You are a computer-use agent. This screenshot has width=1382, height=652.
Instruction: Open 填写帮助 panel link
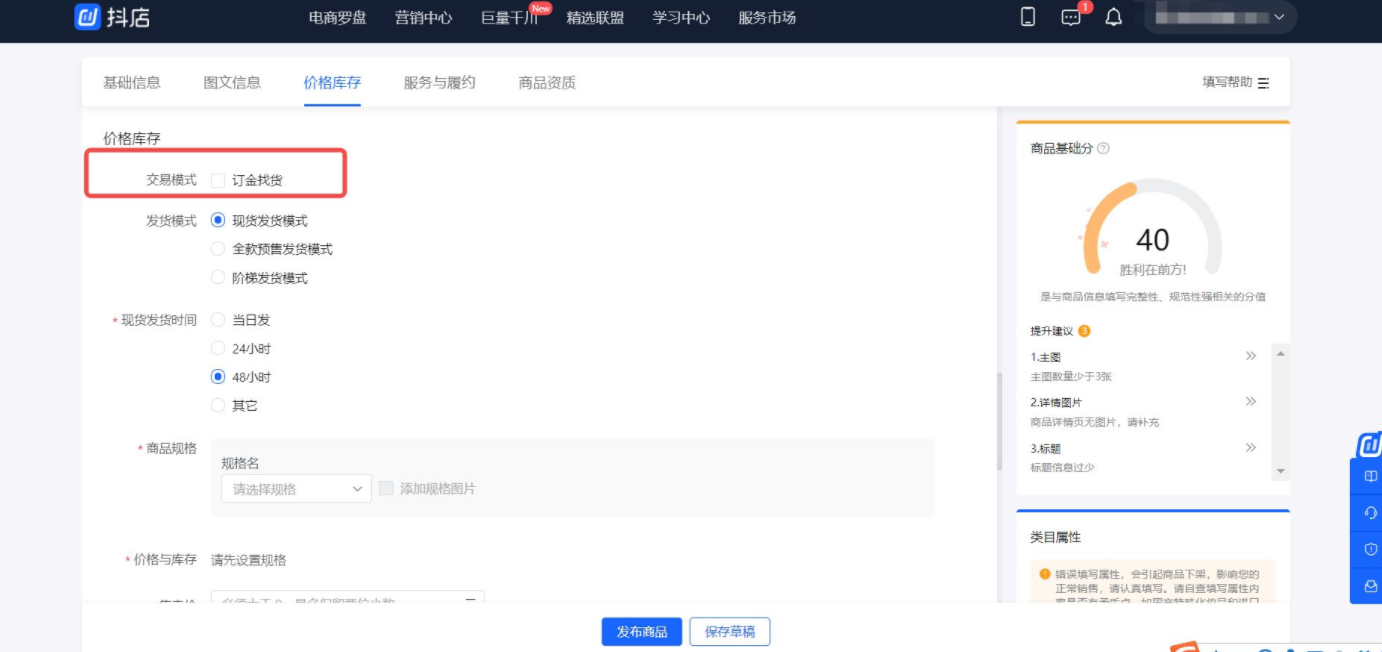pyautogui.click(x=1235, y=83)
